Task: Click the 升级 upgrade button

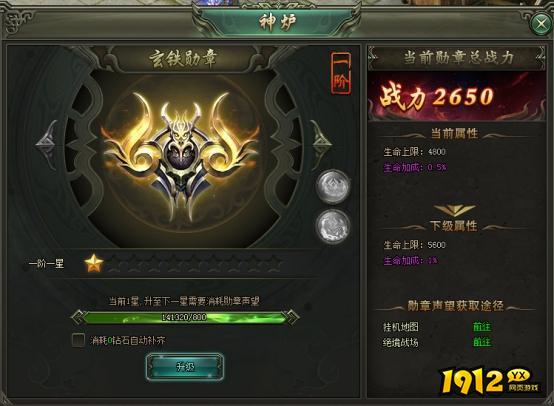Action: pyautogui.click(x=185, y=367)
